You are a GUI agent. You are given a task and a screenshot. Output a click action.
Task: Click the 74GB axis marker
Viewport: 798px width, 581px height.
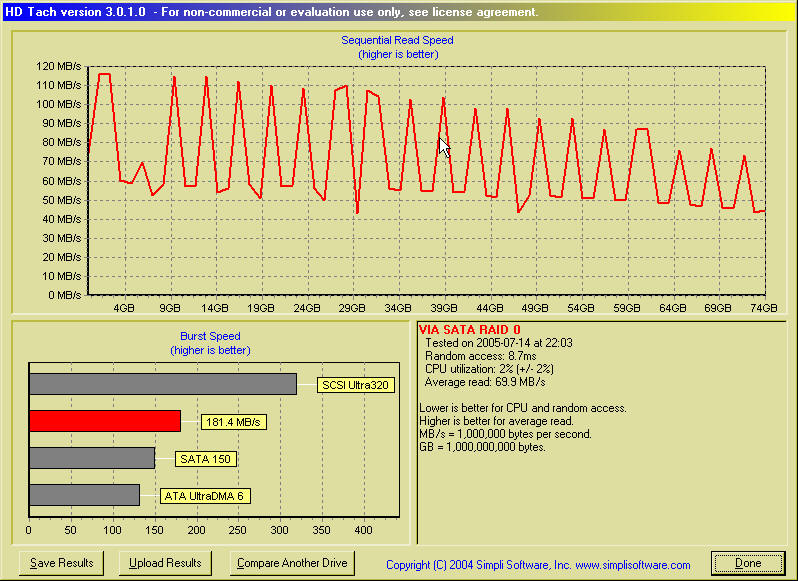coord(764,308)
